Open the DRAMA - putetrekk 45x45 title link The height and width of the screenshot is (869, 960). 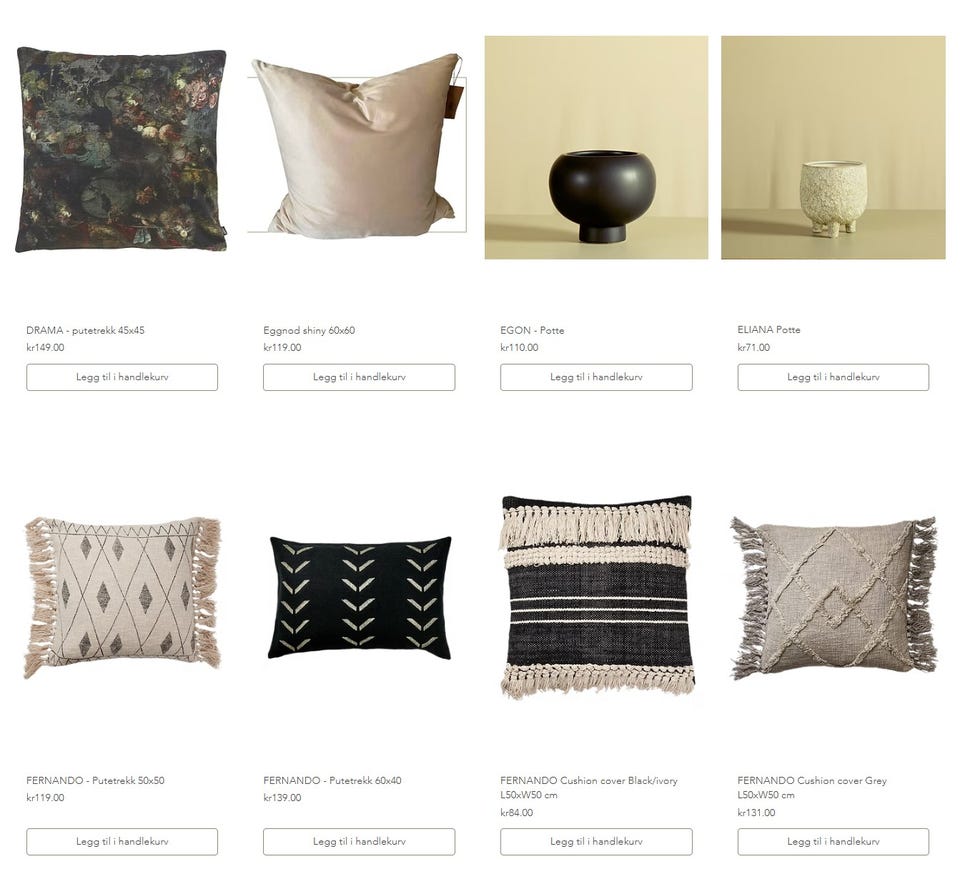[85, 330]
